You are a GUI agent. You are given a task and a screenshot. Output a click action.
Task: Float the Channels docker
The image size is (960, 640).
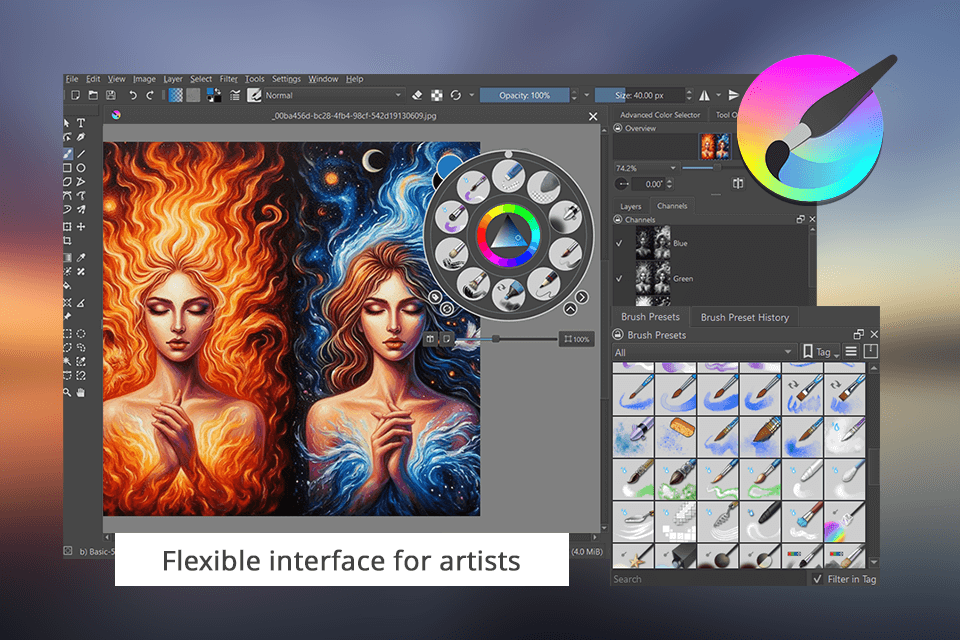coord(800,219)
